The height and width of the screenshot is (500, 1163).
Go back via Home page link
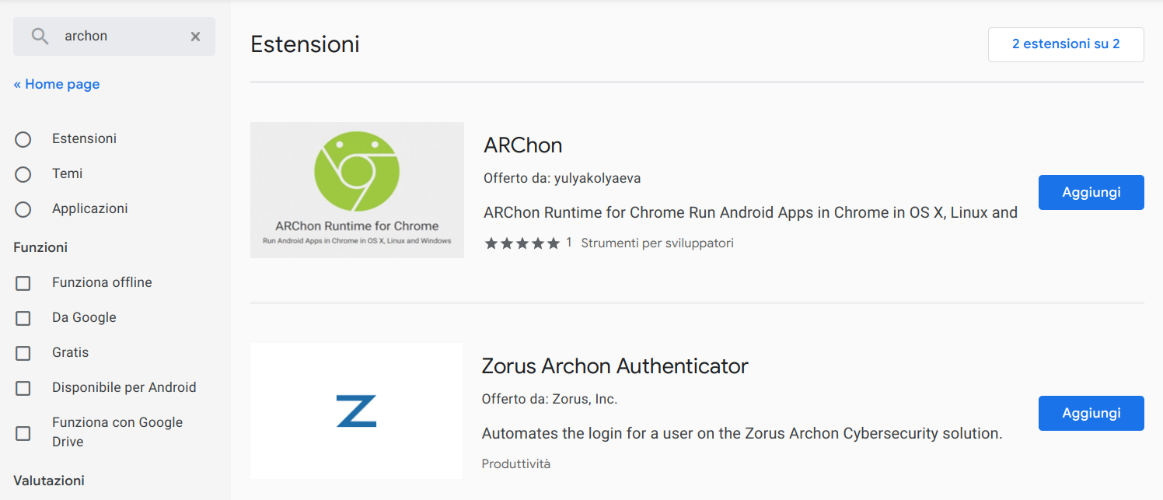click(x=56, y=85)
